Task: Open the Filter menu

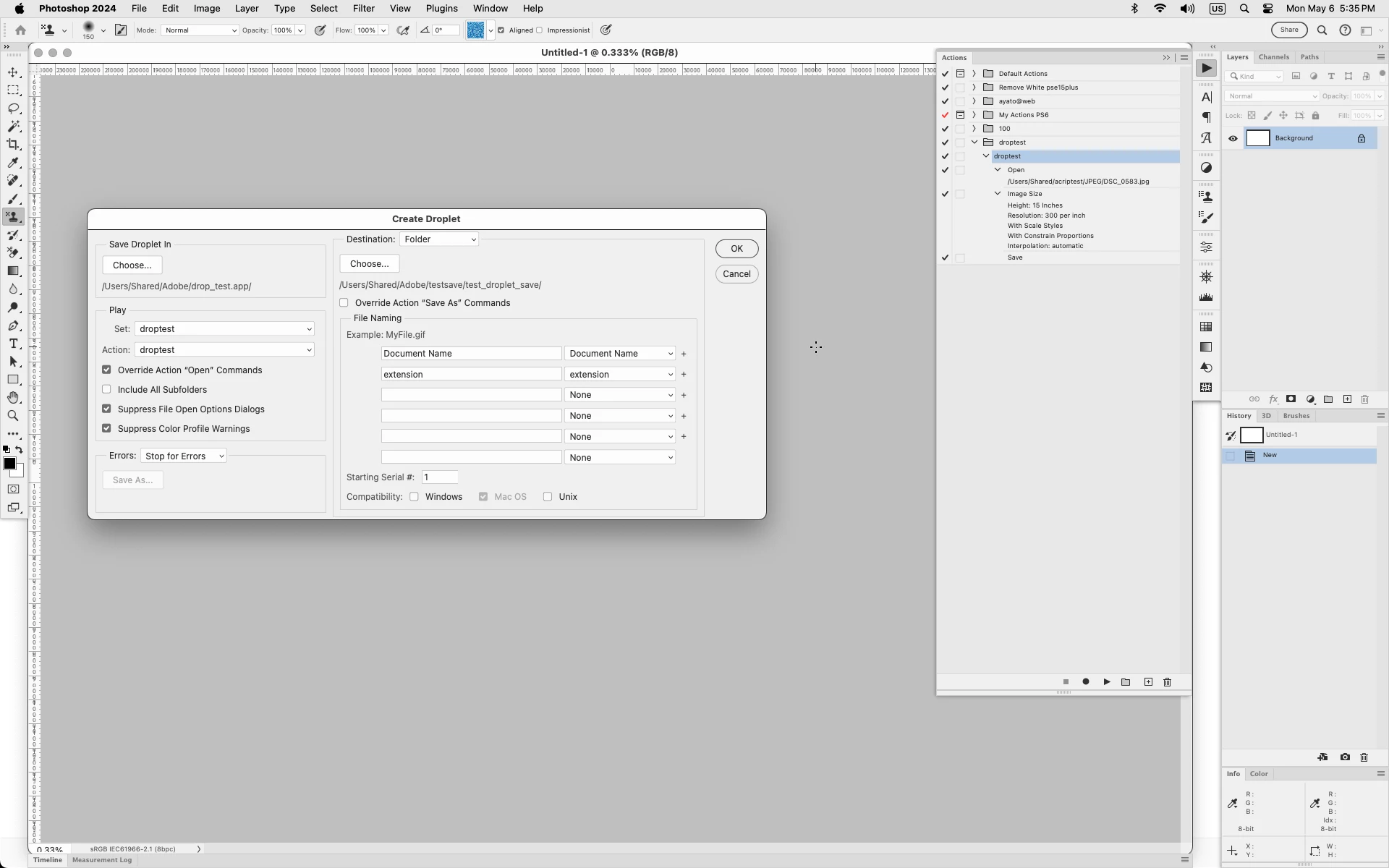Action: tap(363, 9)
